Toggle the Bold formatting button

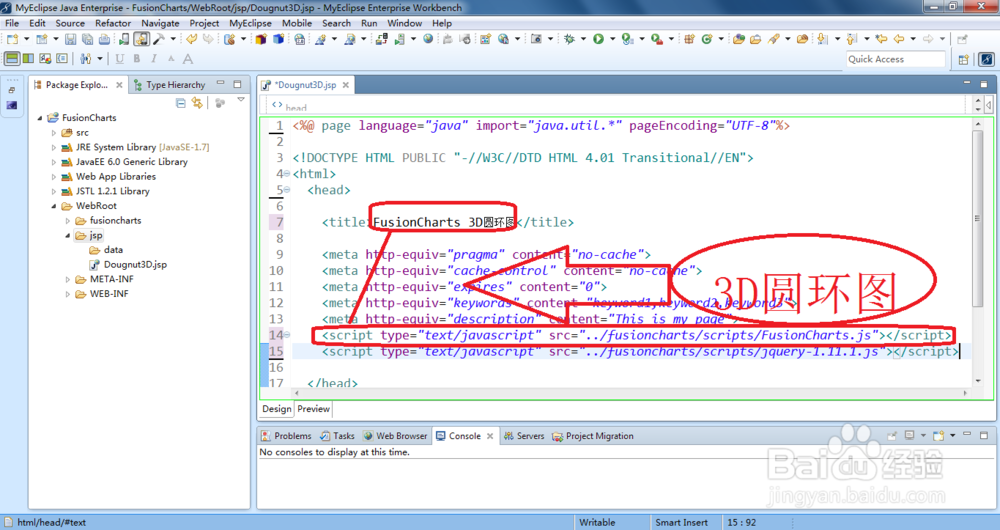click(x=136, y=59)
